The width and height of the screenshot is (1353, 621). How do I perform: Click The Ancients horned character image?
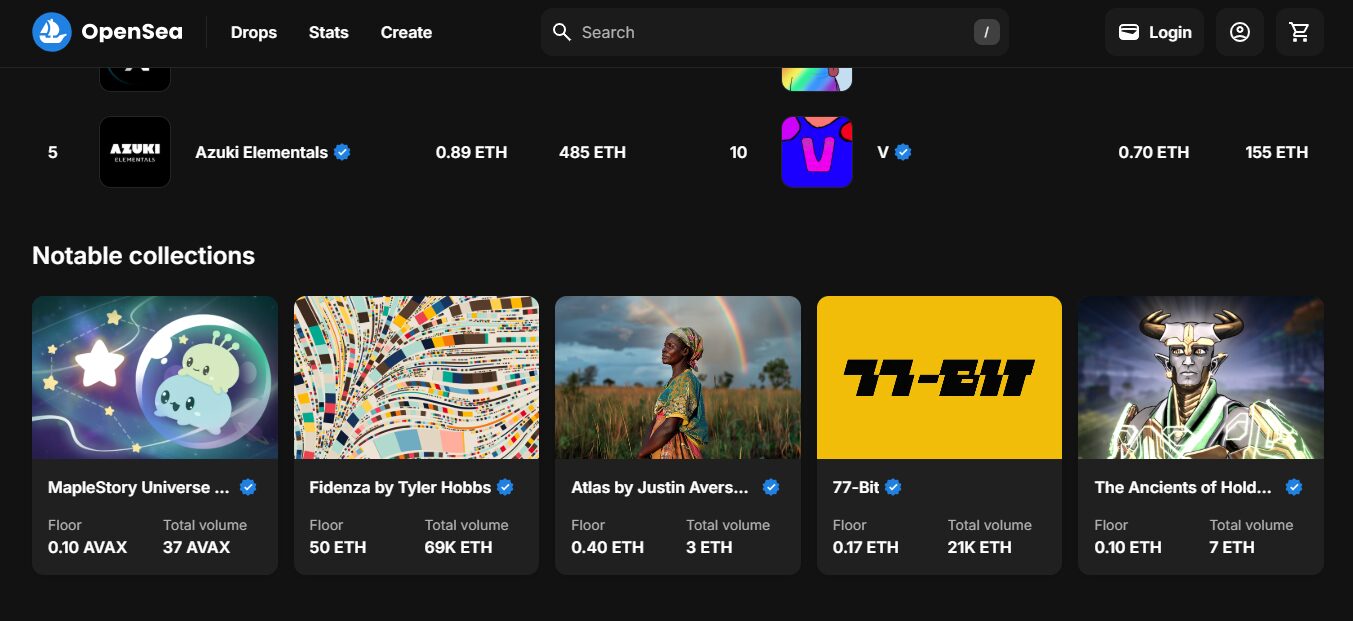click(x=1201, y=377)
